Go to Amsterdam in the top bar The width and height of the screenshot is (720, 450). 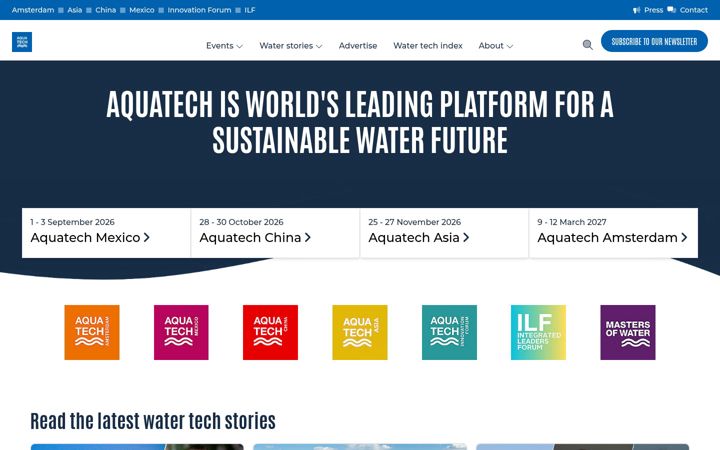click(33, 10)
